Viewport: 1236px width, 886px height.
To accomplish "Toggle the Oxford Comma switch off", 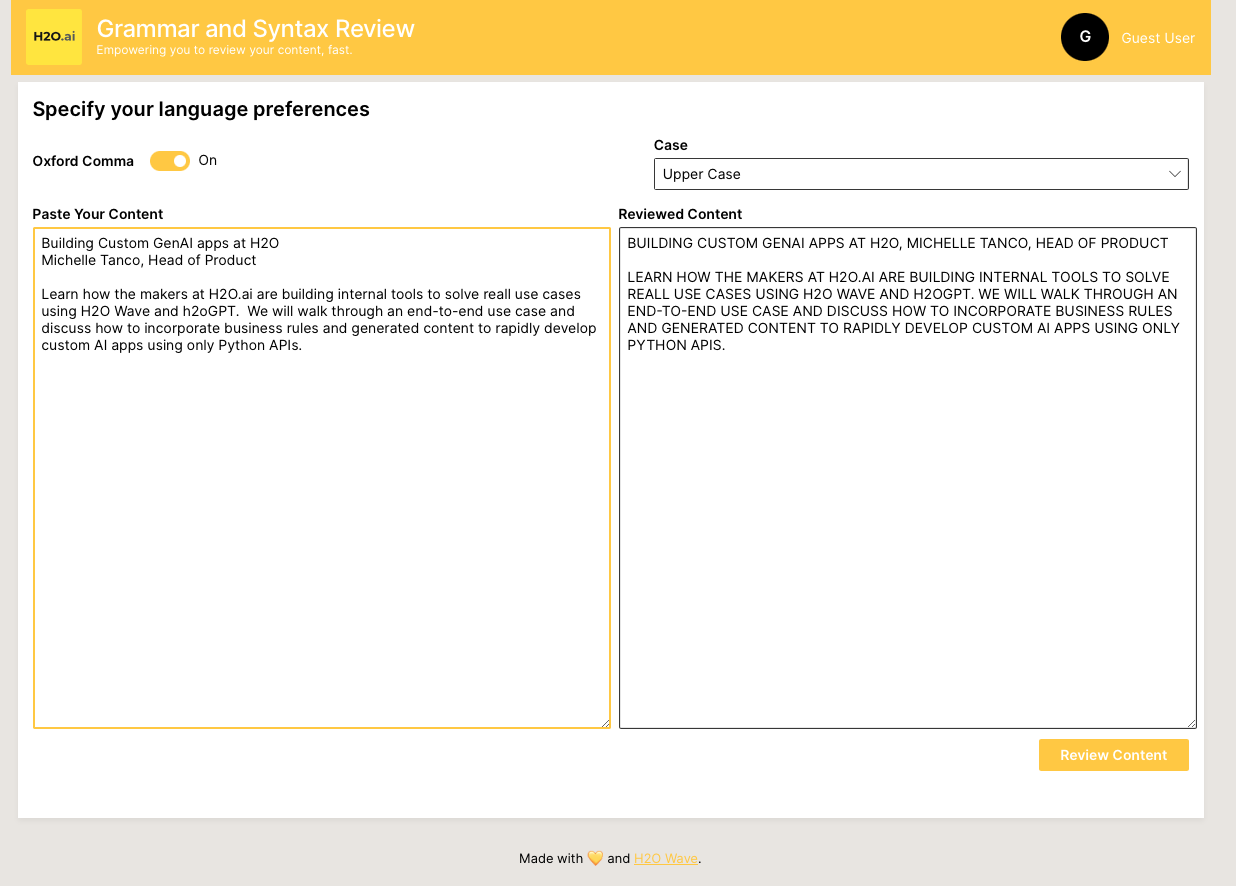I will point(170,161).
